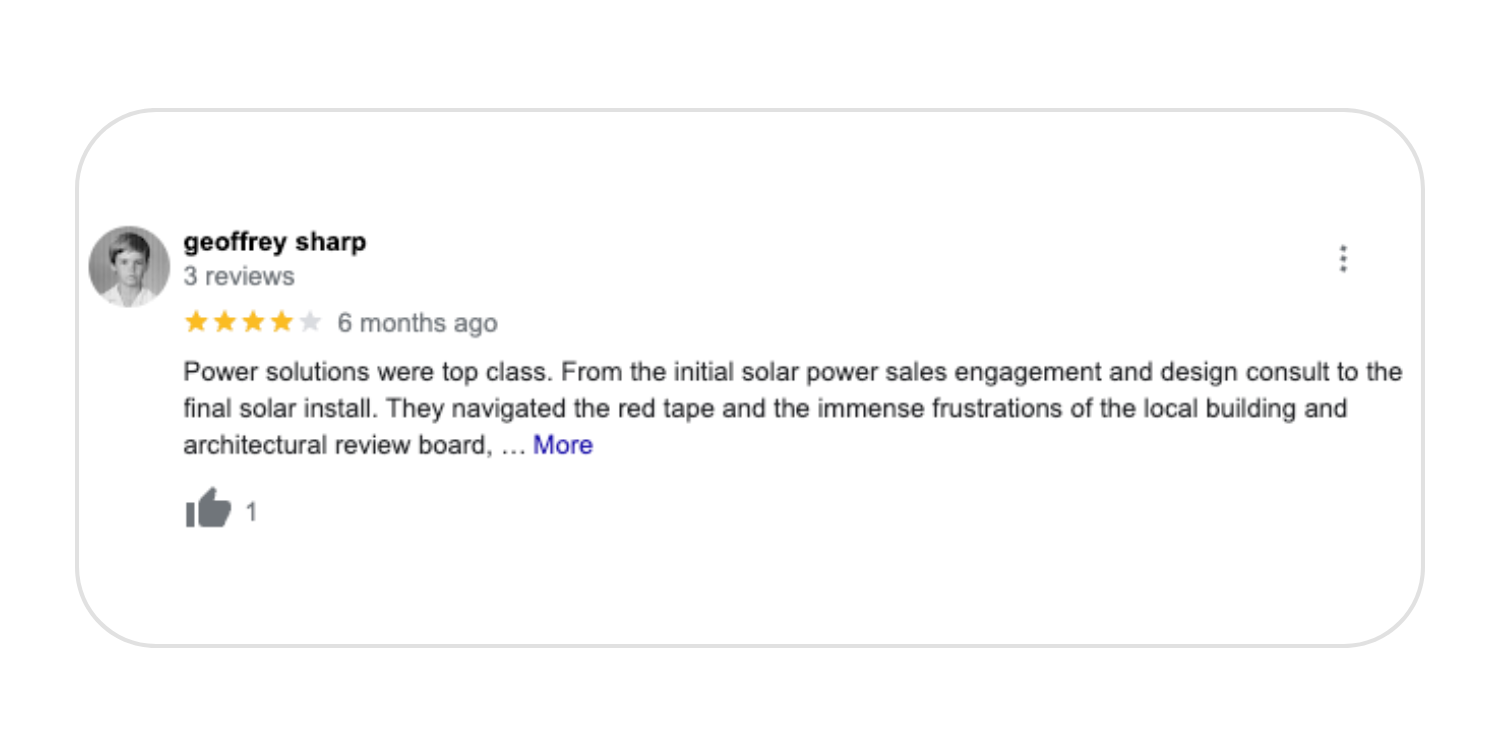Expand the review with the More link

563,445
